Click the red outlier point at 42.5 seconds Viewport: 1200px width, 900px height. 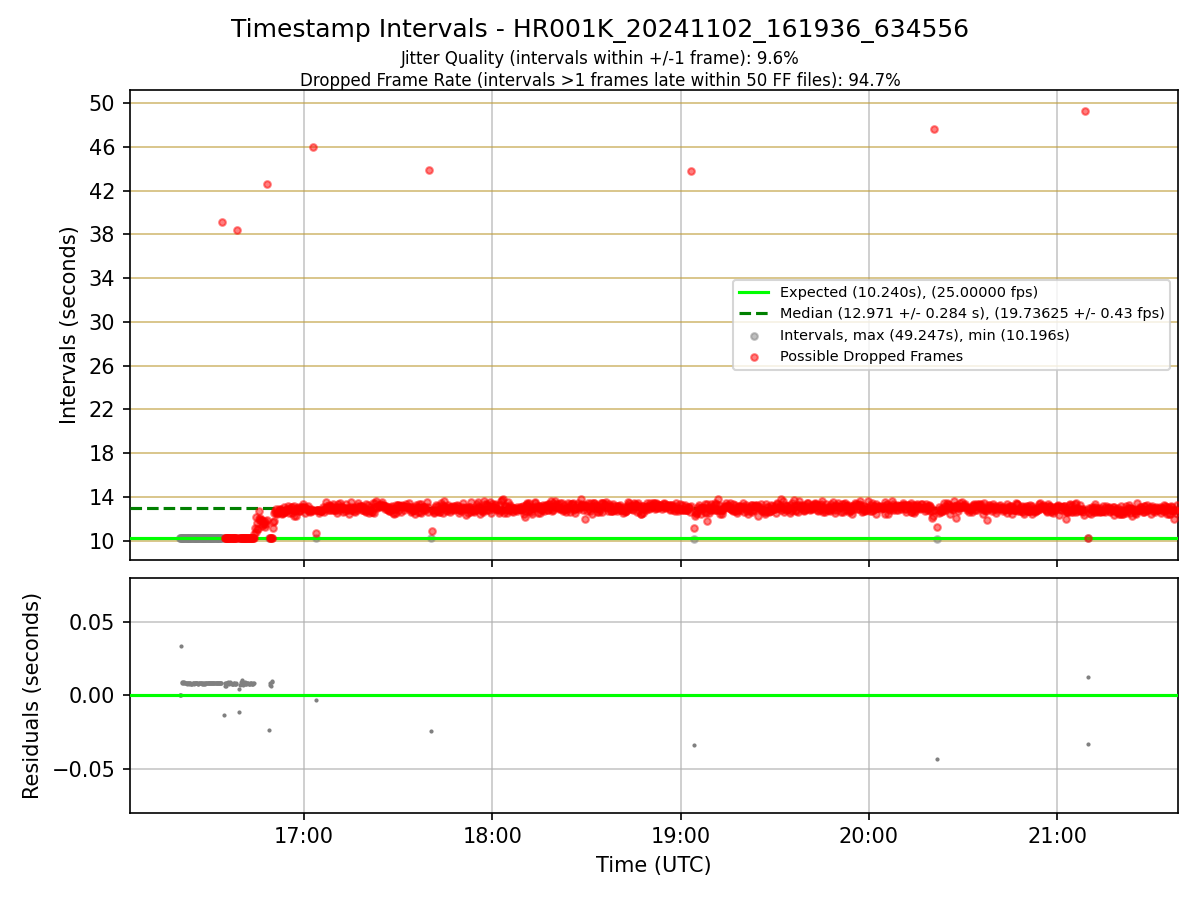[x=267, y=184]
